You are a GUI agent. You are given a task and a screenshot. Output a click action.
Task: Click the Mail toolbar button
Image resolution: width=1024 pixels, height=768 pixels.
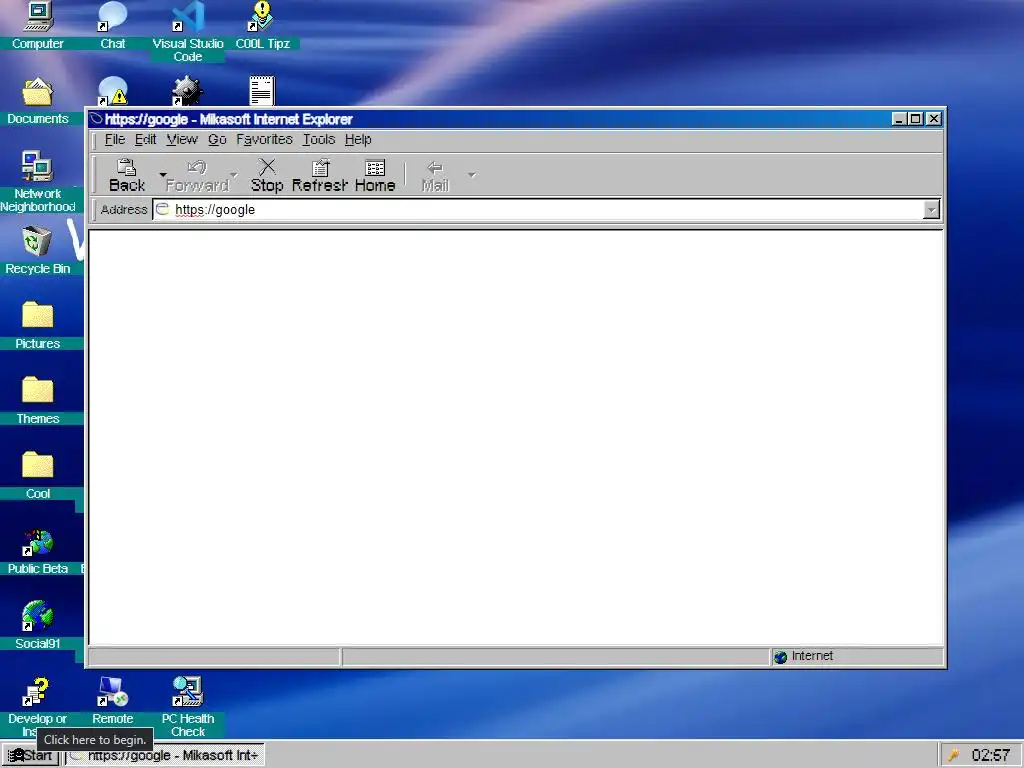[x=435, y=176]
